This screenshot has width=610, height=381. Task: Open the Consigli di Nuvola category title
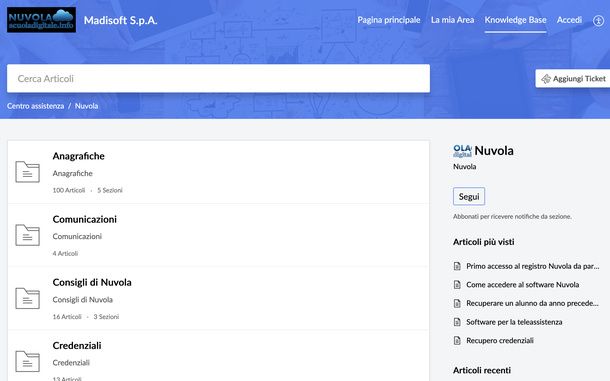pyautogui.click(x=92, y=283)
